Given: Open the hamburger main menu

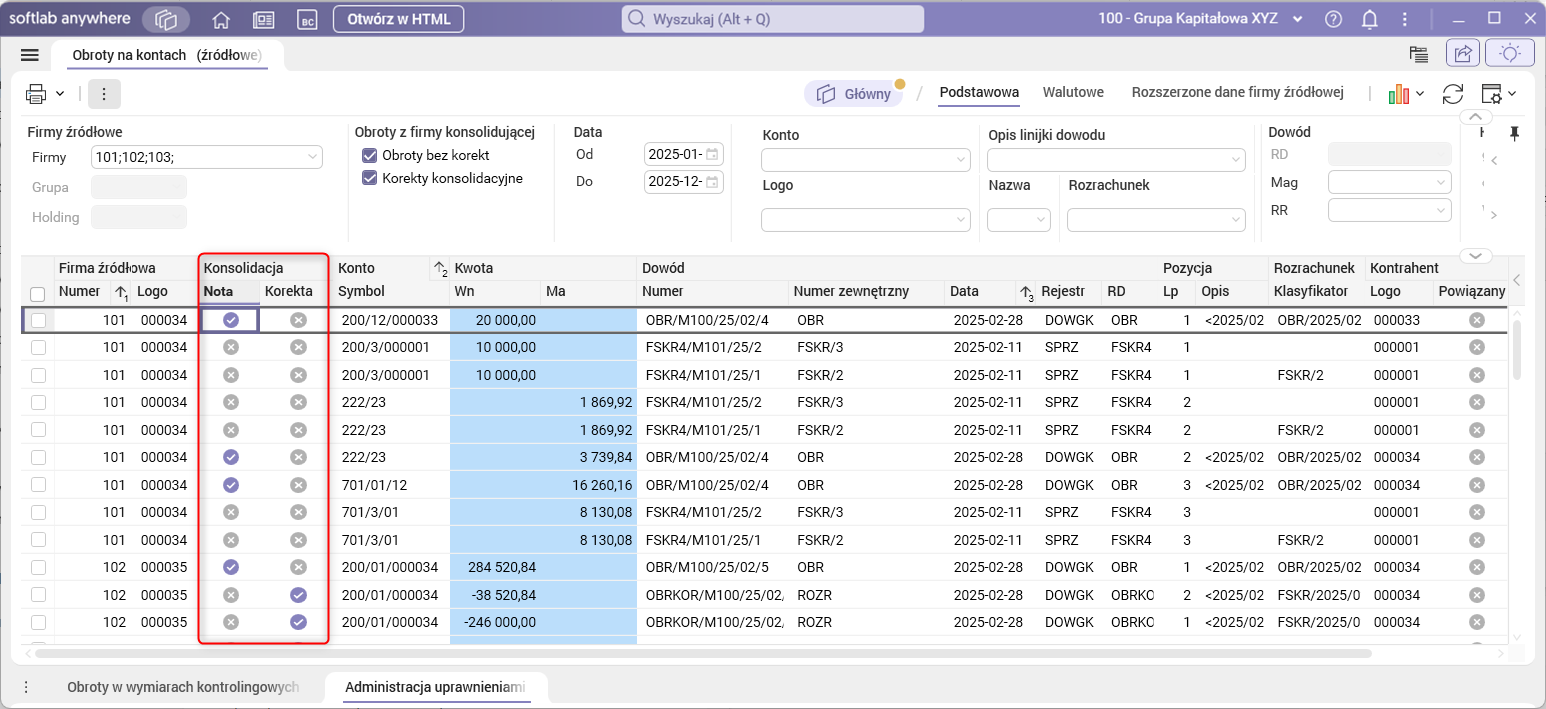Looking at the screenshot, I should click(29, 55).
